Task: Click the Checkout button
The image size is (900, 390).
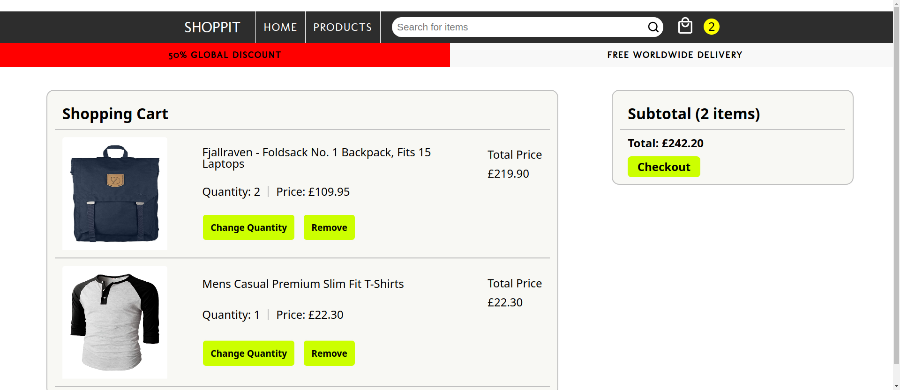Action: click(x=664, y=167)
